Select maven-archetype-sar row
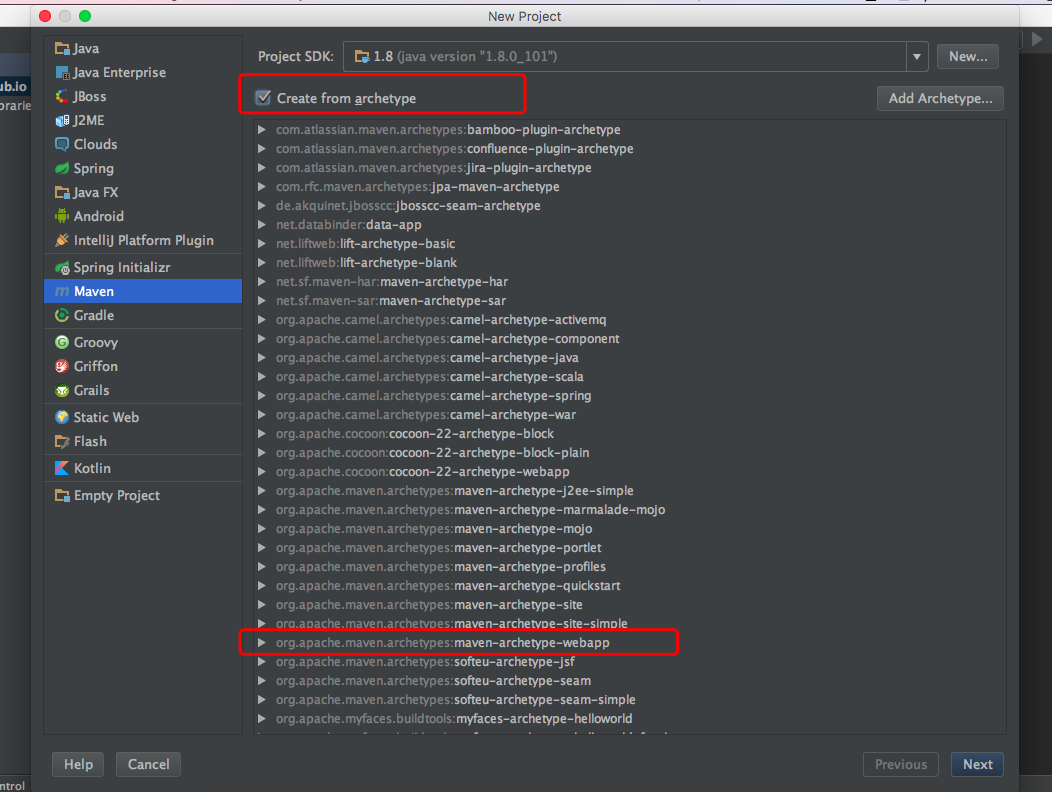This screenshot has width=1052, height=792. pos(629,301)
